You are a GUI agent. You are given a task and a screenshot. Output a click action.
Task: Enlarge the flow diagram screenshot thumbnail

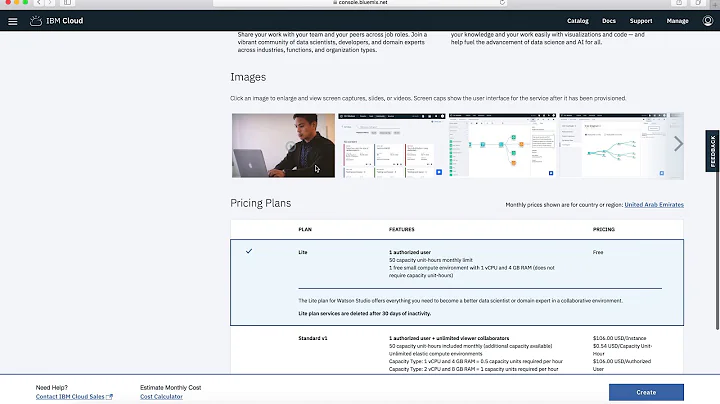pyautogui.click(x=502, y=146)
